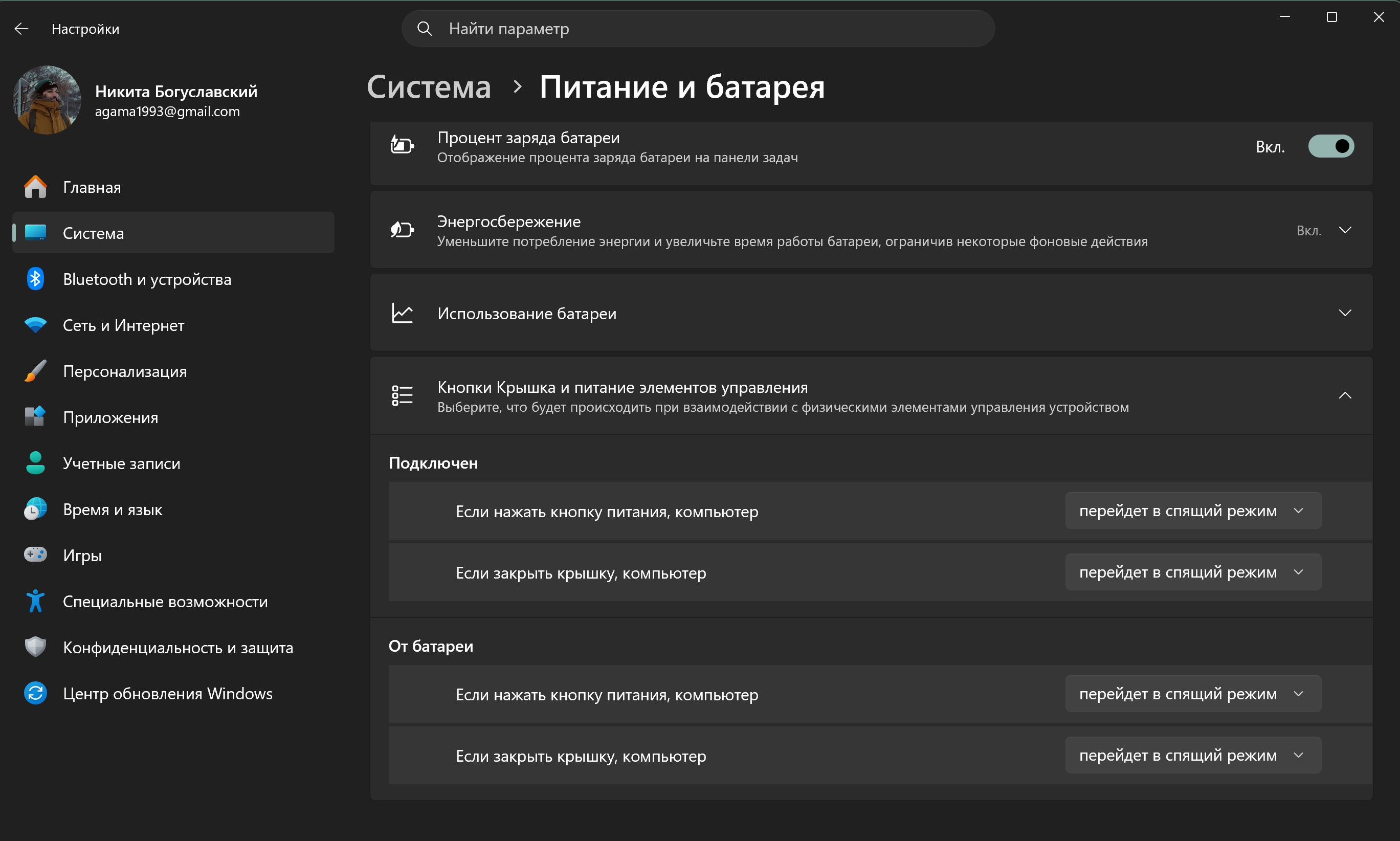The image size is (1400, 841).
Task: Click the search magnifier icon
Action: coord(425,28)
